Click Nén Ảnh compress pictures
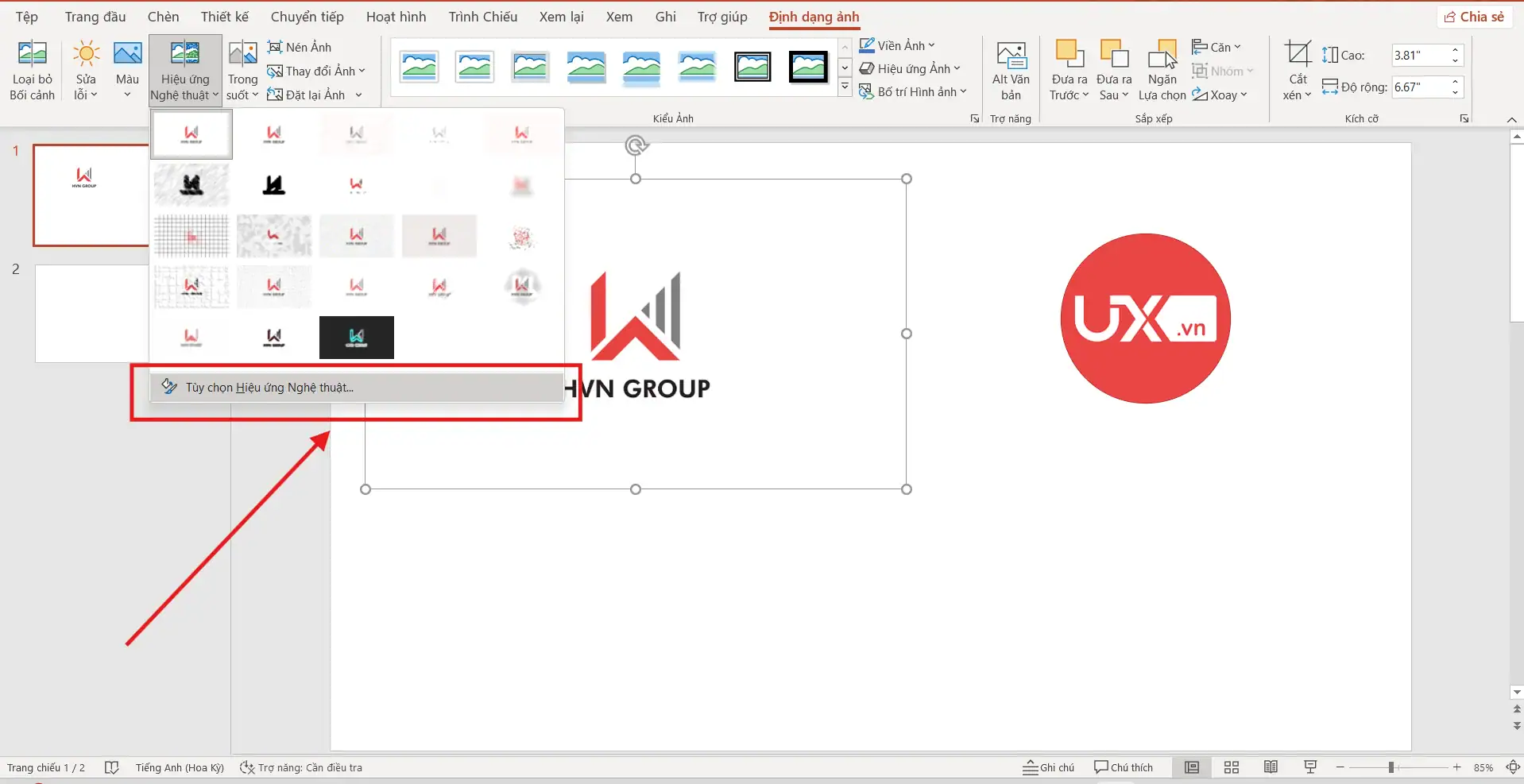1524x784 pixels. click(x=300, y=47)
